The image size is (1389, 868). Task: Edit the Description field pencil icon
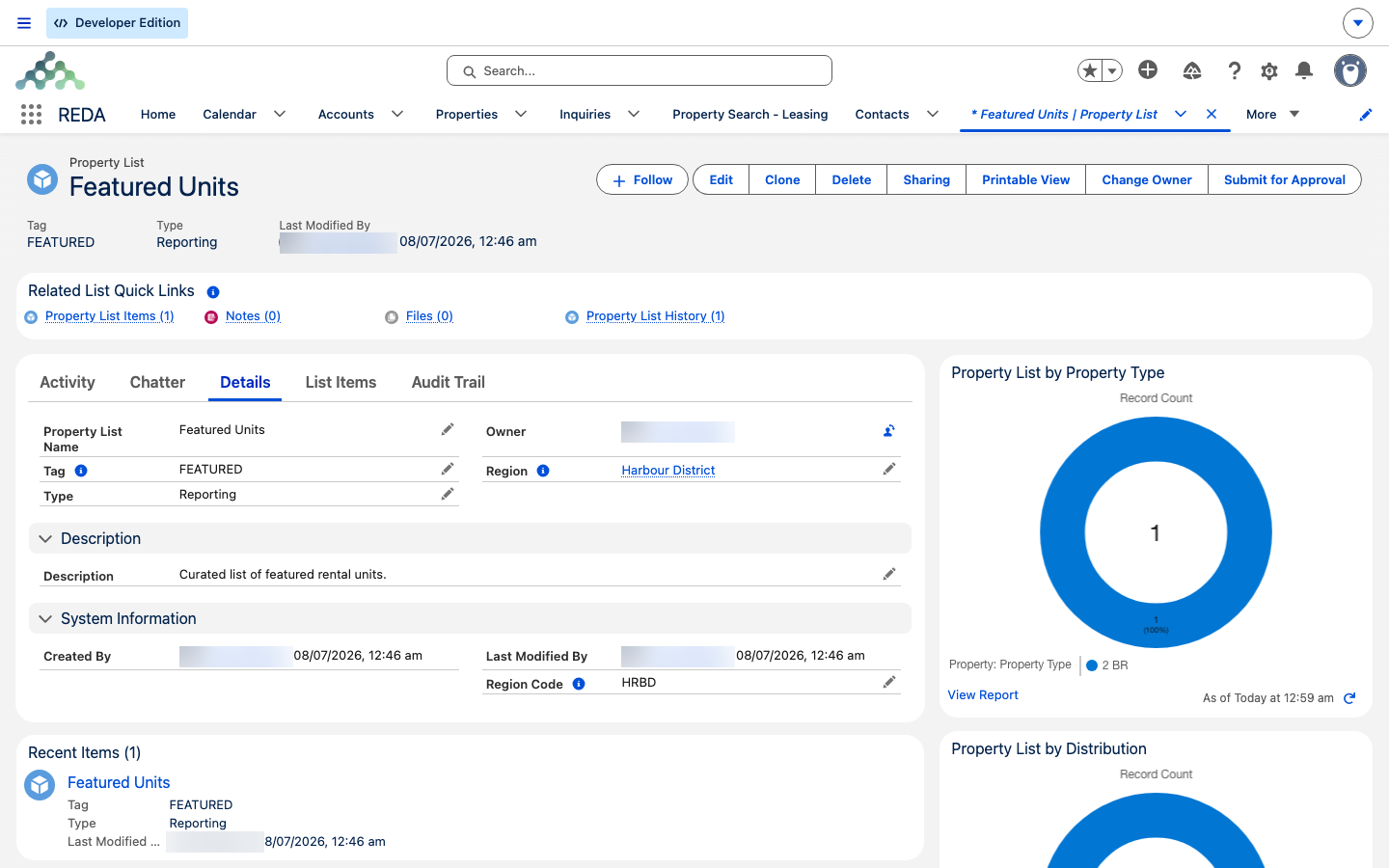coord(889,574)
